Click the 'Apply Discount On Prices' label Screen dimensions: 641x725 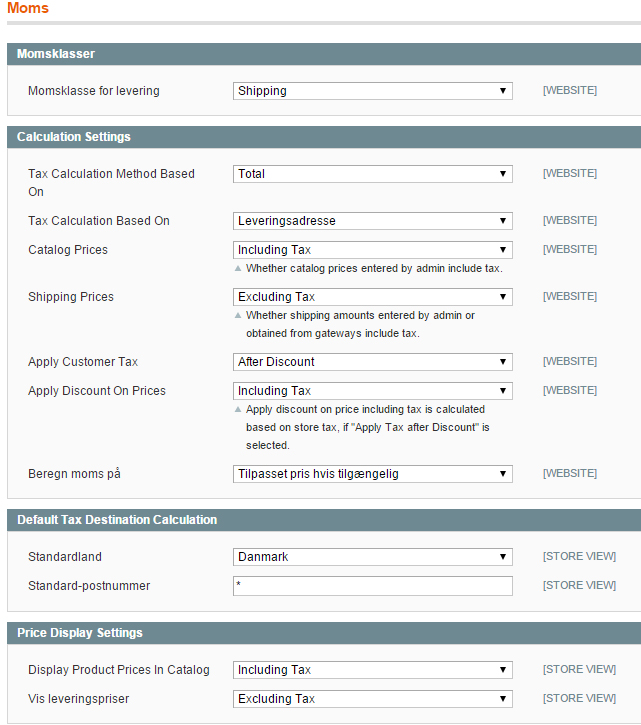point(97,391)
